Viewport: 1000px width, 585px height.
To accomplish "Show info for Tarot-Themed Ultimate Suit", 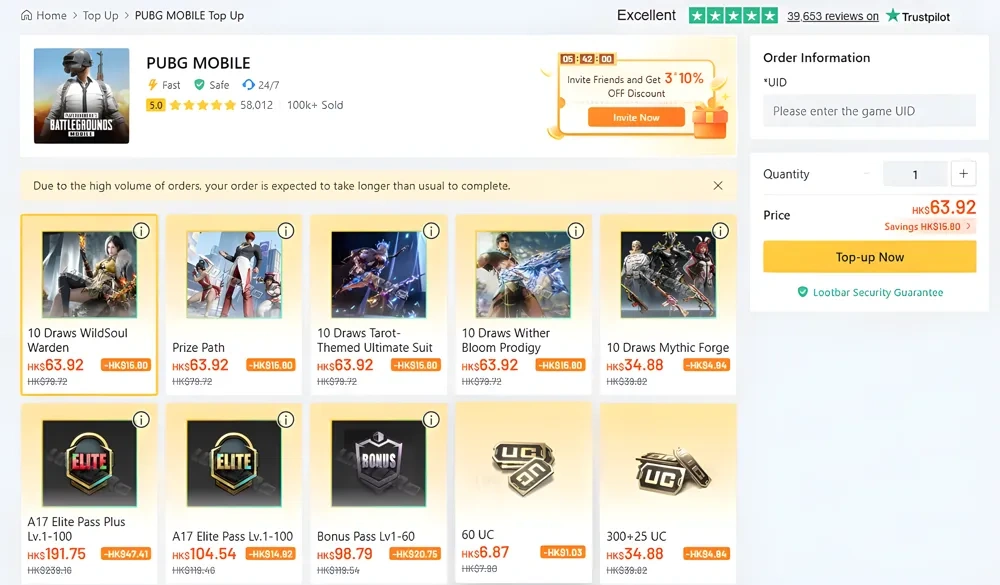I will click(431, 231).
